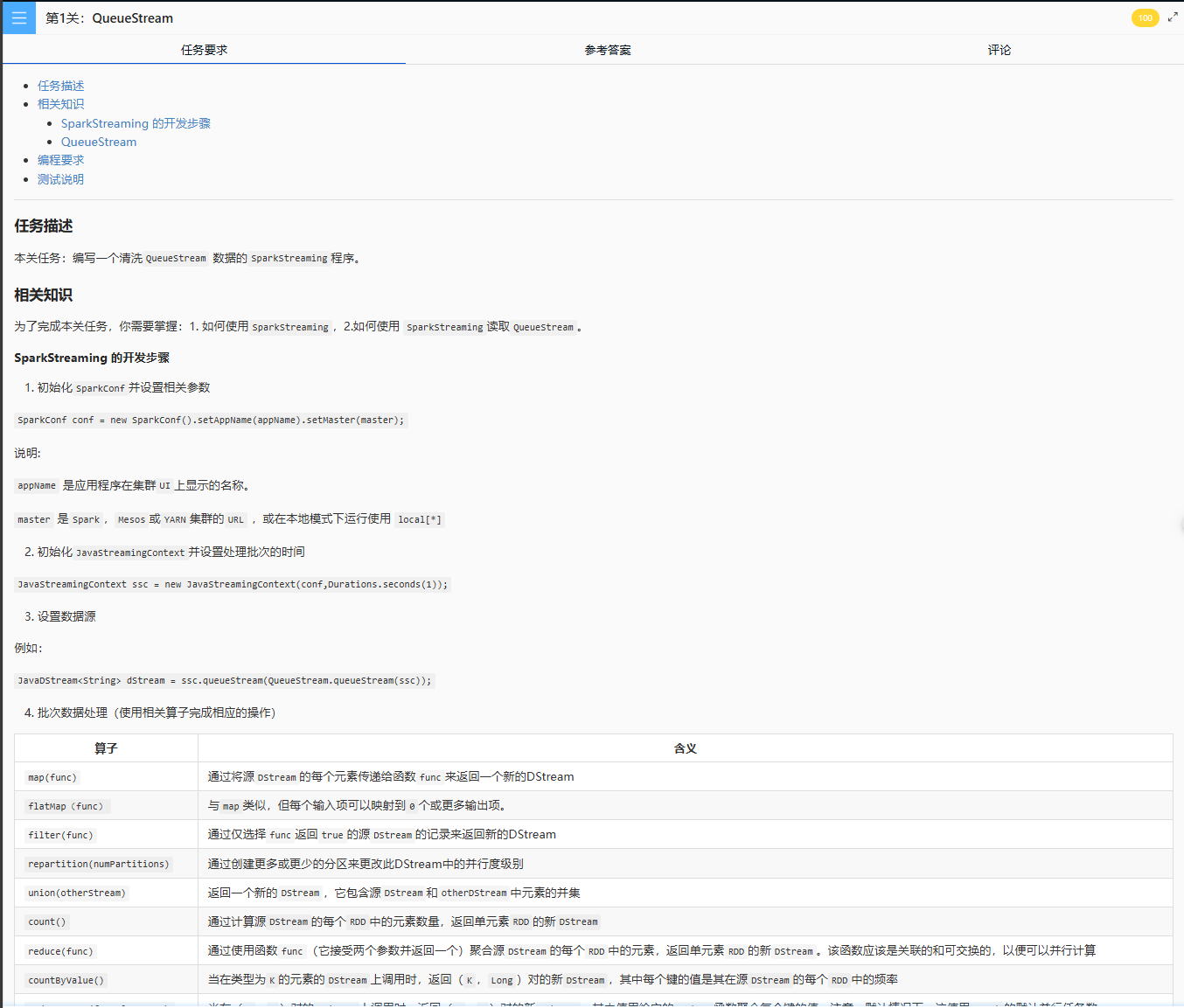Click the SparkConf conf code snippet
Viewport: 1184px width, 1008px height.
(x=211, y=420)
